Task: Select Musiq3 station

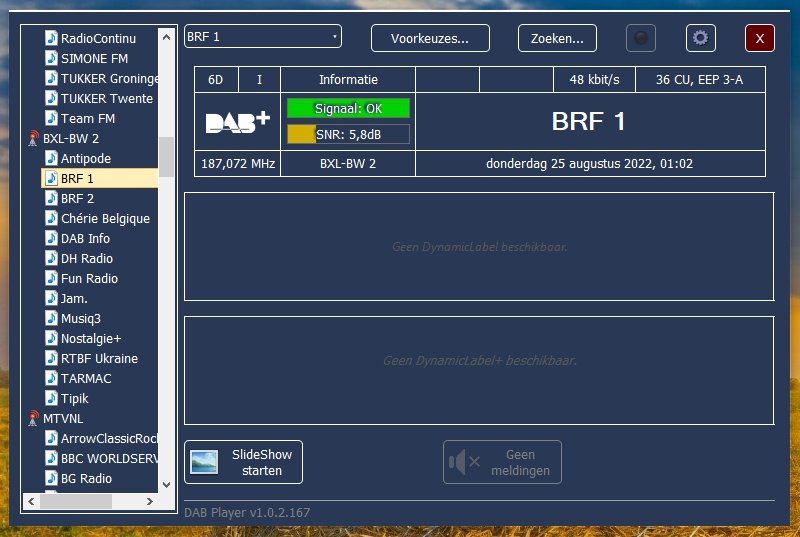Action: click(81, 319)
